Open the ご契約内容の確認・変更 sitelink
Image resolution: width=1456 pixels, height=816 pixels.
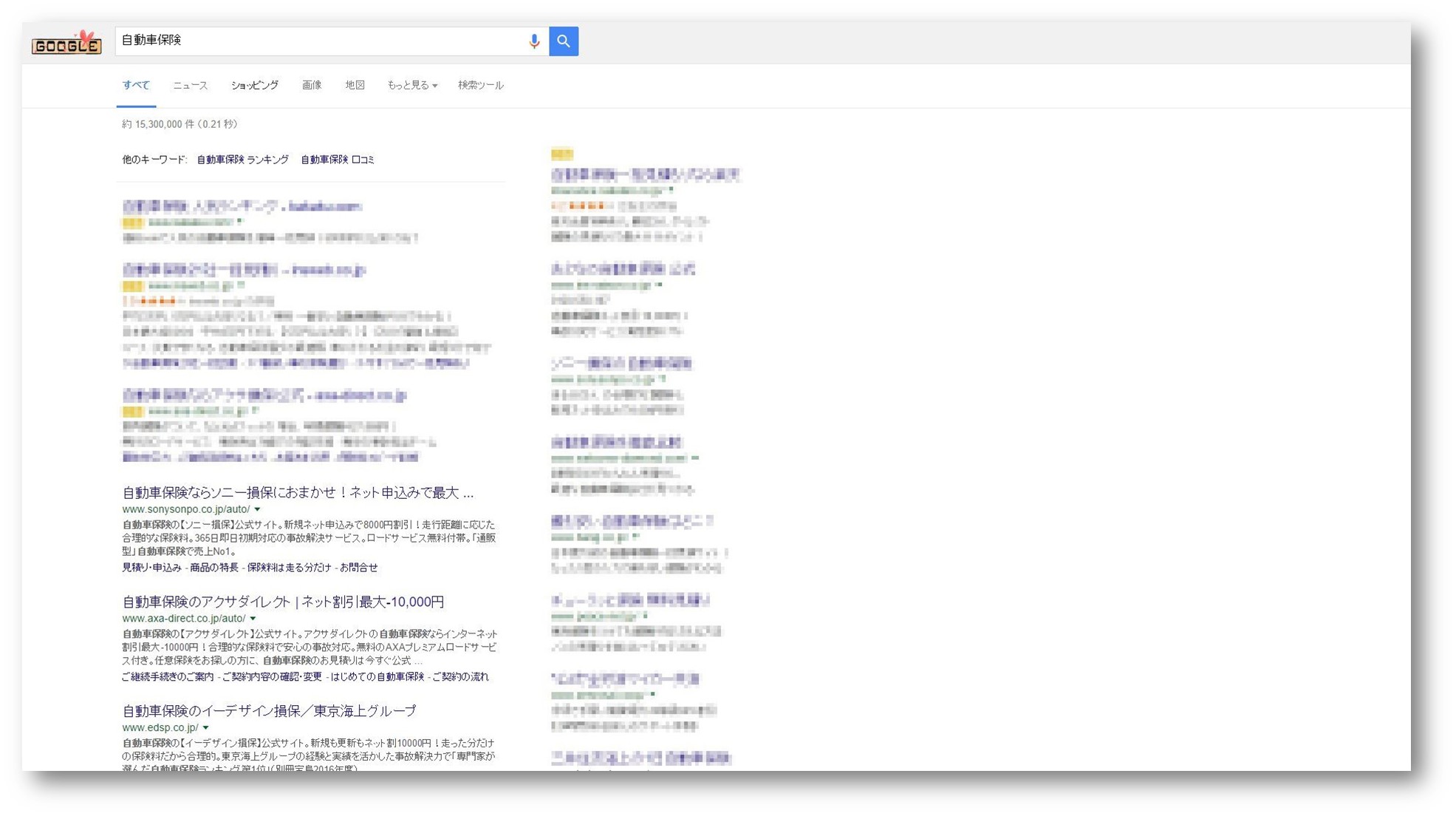[272, 677]
